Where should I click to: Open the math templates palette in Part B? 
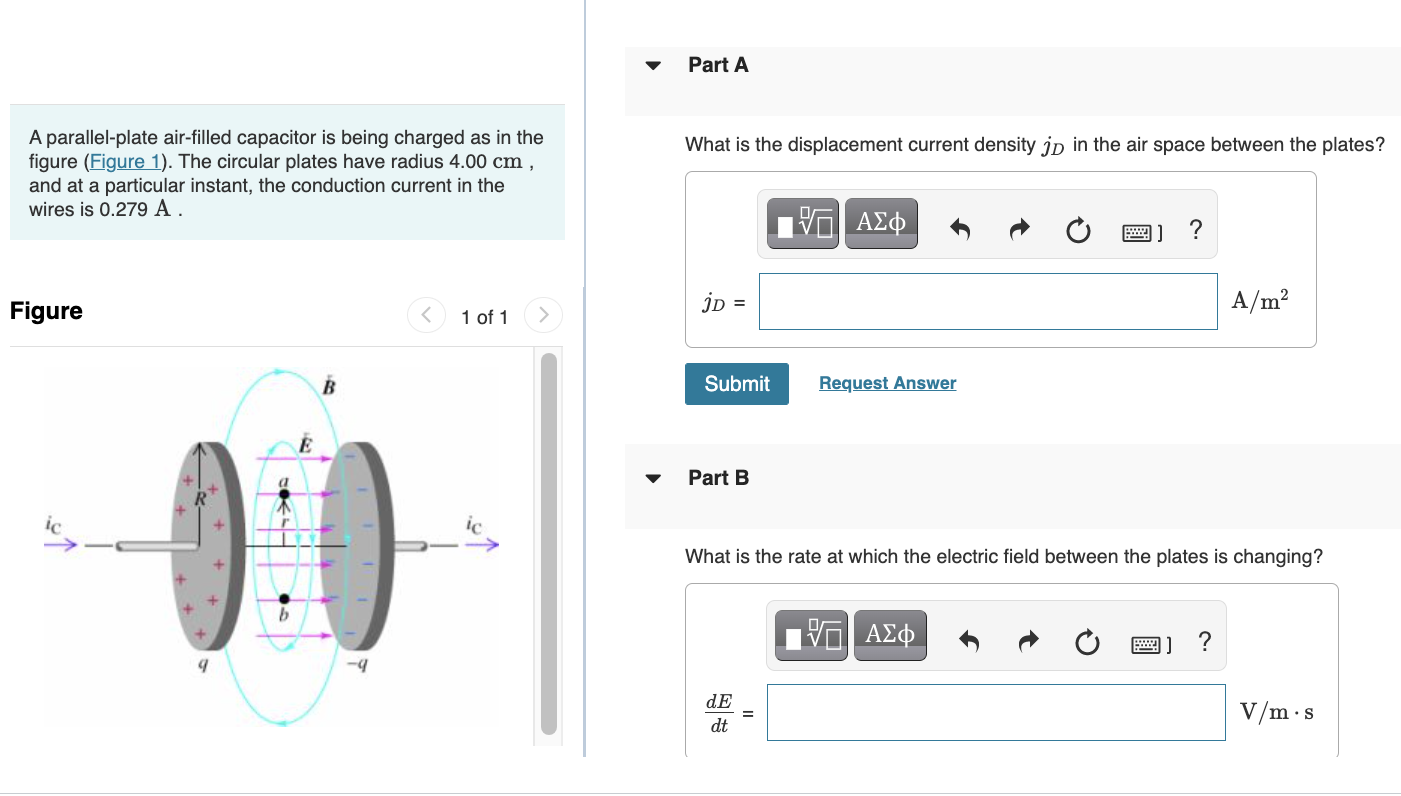[x=809, y=634]
